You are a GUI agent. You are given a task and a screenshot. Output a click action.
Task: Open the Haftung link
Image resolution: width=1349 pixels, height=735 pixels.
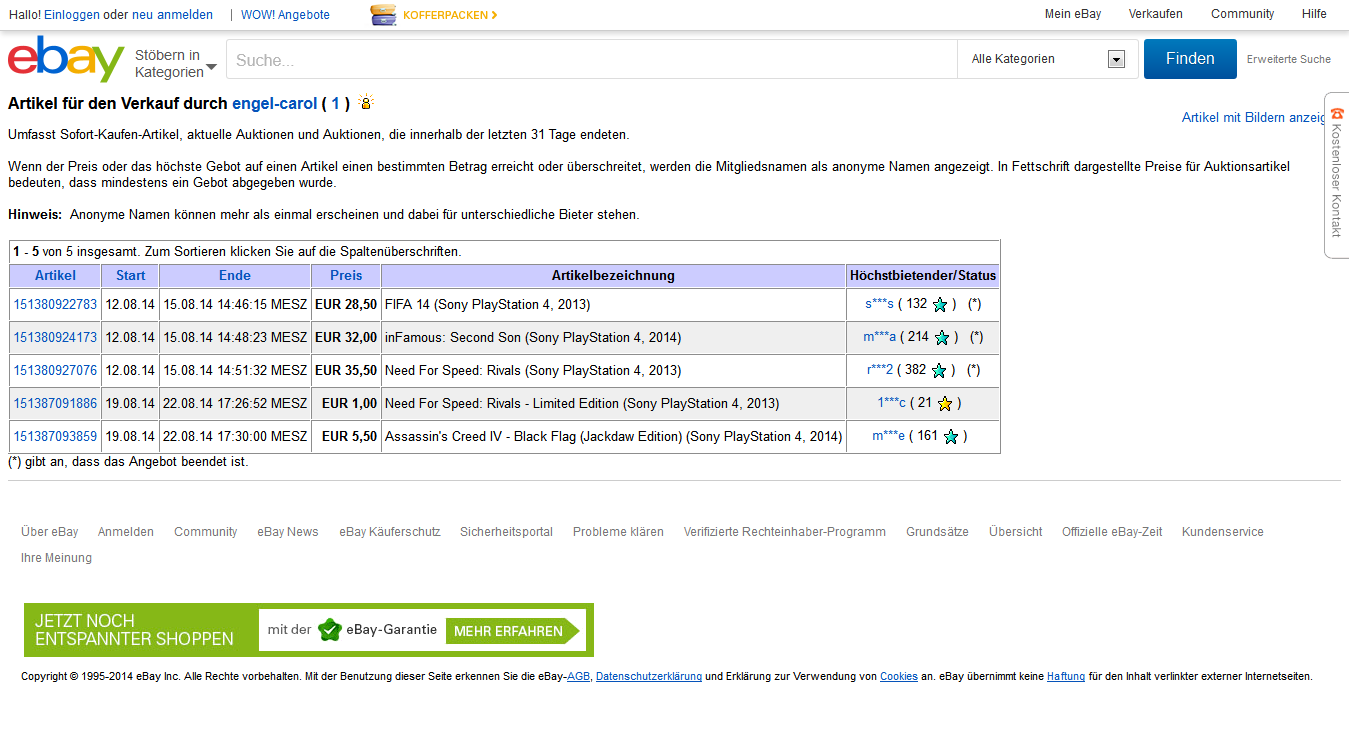tap(1066, 677)
